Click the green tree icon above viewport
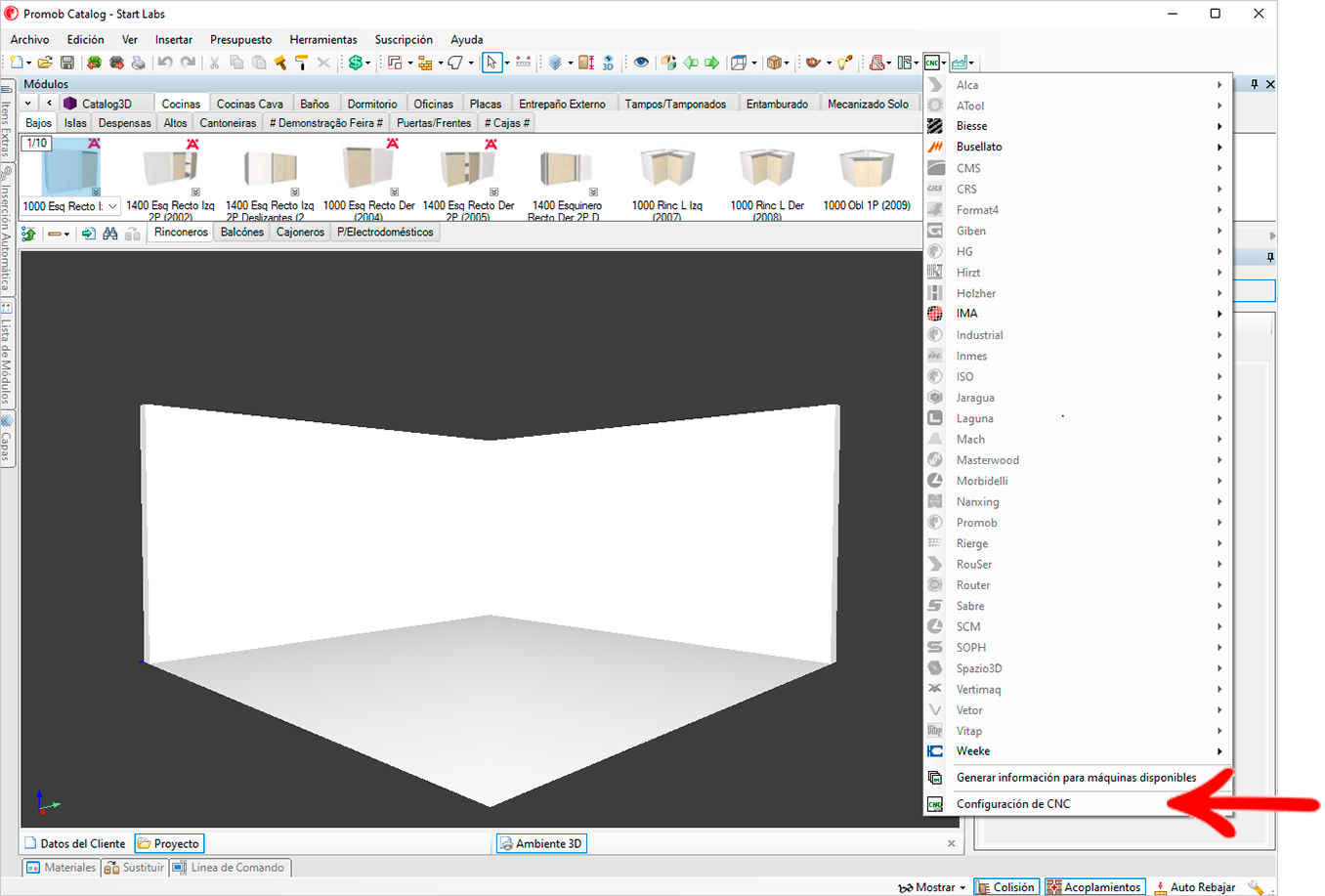The image size is (1325, 896). click(29, 234)
